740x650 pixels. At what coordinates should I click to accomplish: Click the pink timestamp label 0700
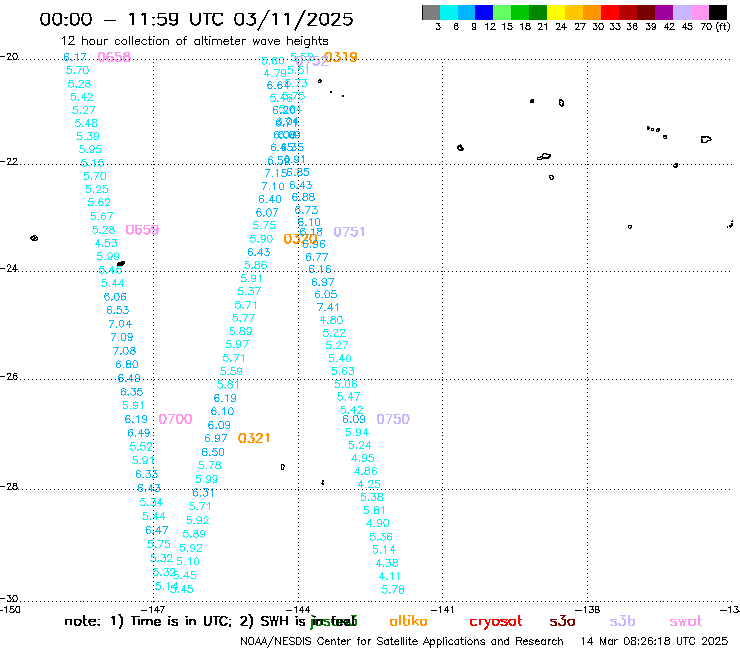[175, 419]
